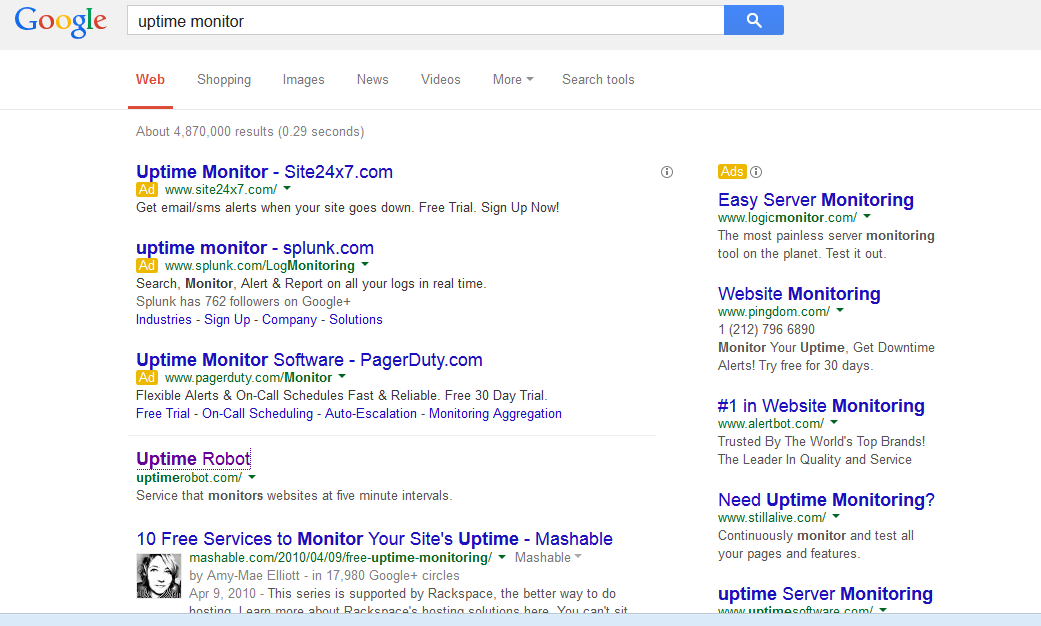Open Amy-Mae Elliott author photo thumbnail
Viewport: 1041px width, 626px height.
(159, 576)
